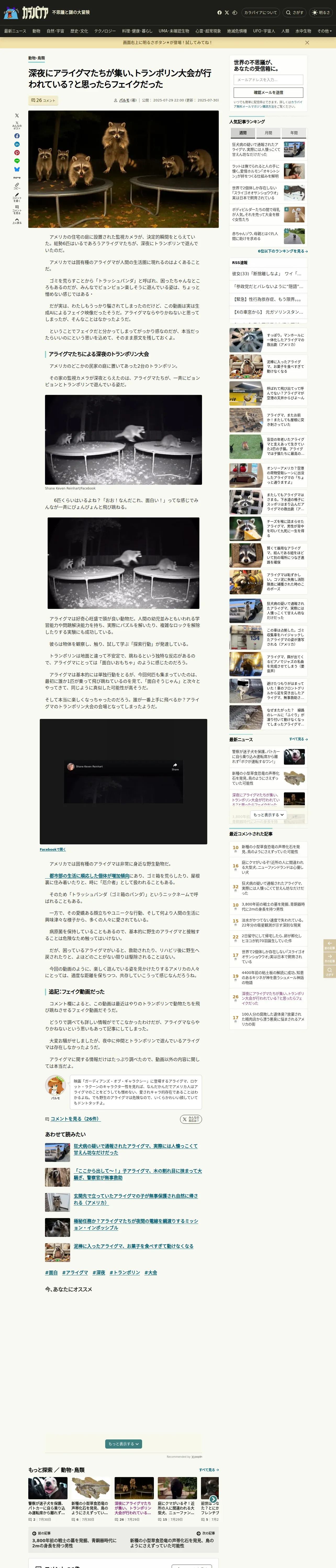Share article on Pinterest from sidebar
The width and height of the screenshot is (336, 1568).
tap(17, 153)
